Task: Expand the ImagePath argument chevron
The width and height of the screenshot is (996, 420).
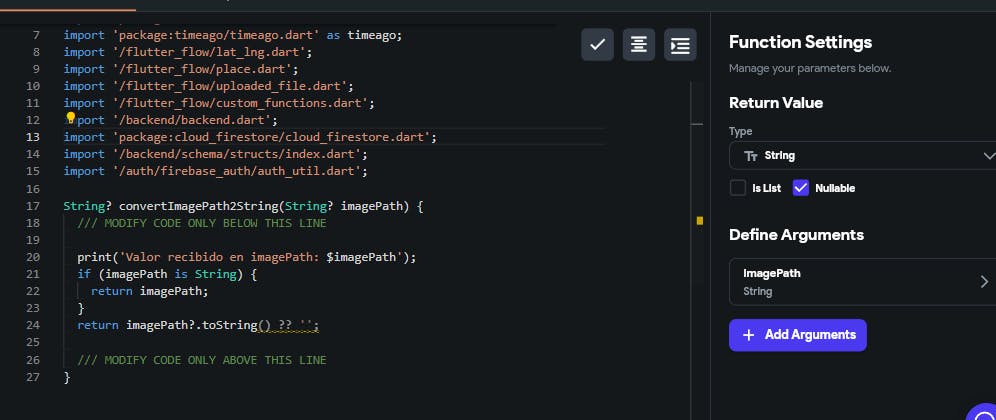Action: pos(984,282)
